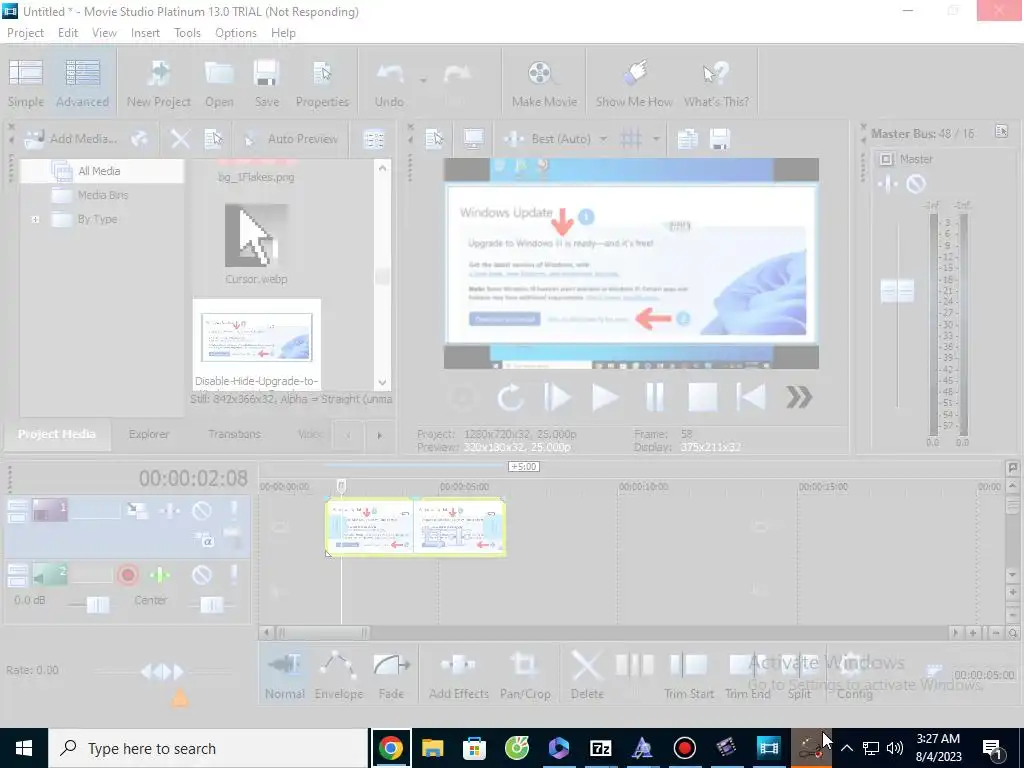This screenshot has width=1024, height=768.
Task: Mute the Master bus
Action: (916, 184)
